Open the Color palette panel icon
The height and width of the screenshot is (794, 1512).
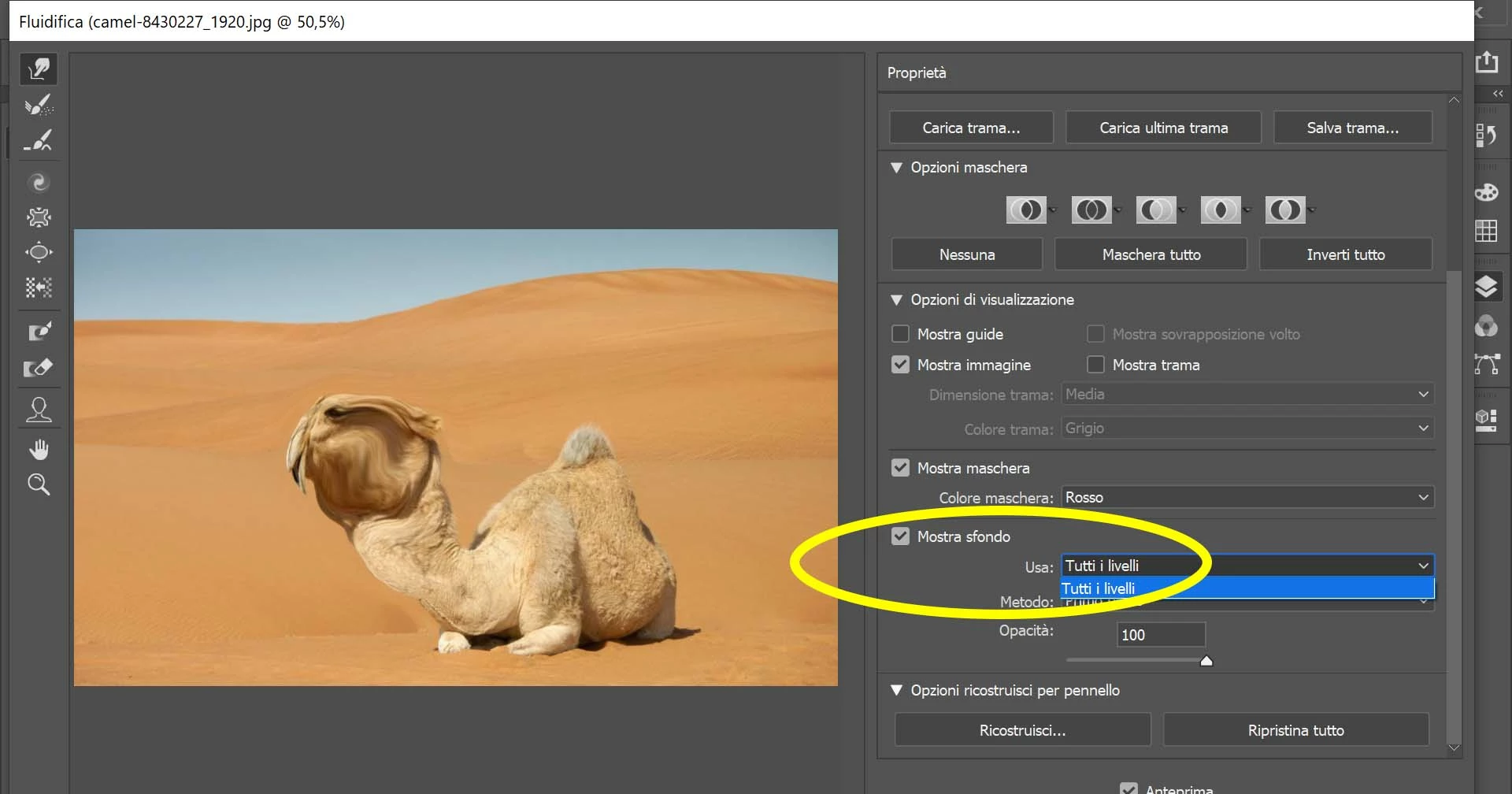coord(1486,192)
